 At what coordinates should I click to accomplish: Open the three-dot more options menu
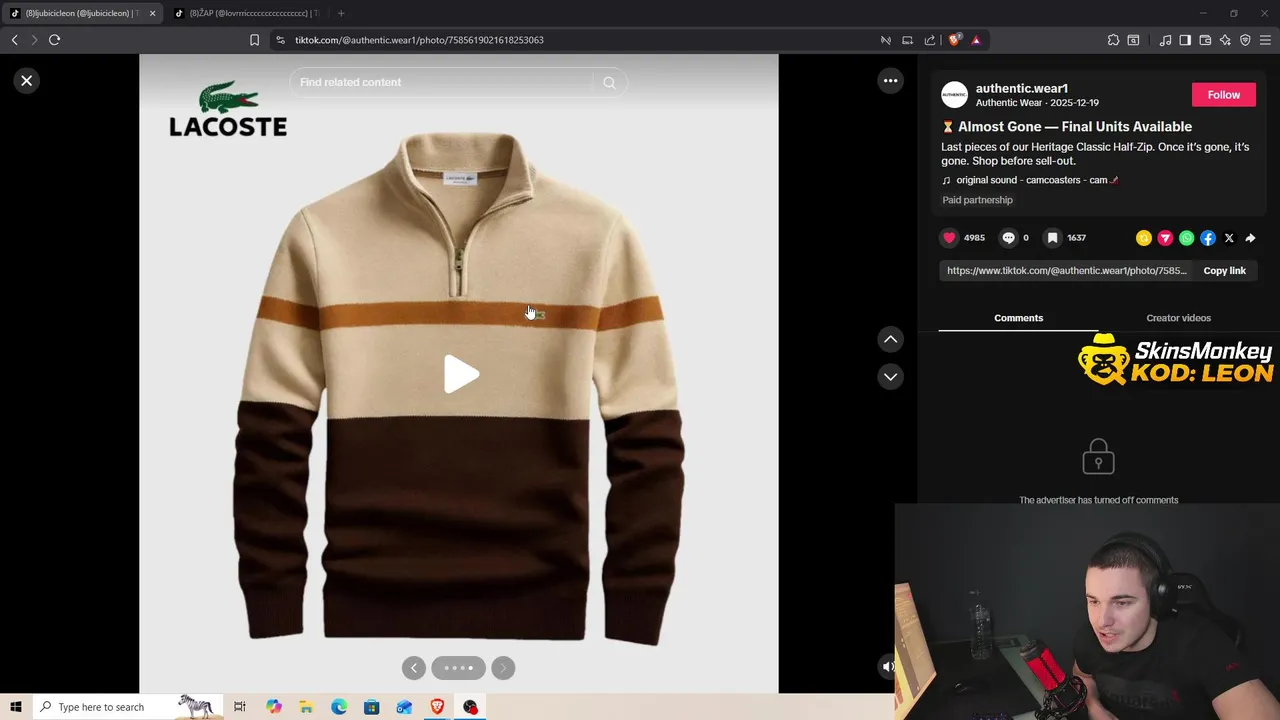890,81
